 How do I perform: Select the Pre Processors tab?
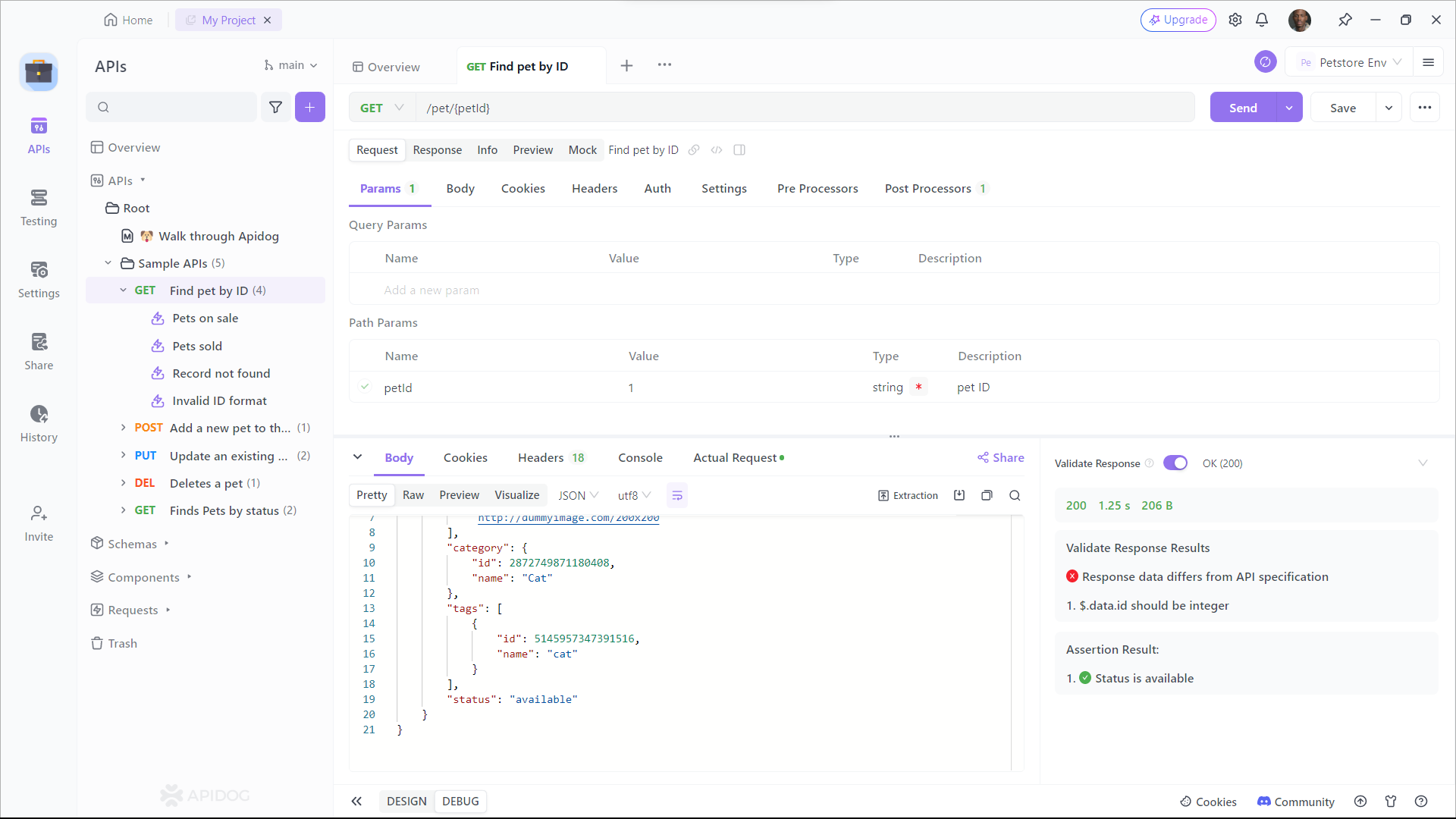point(817,189)
